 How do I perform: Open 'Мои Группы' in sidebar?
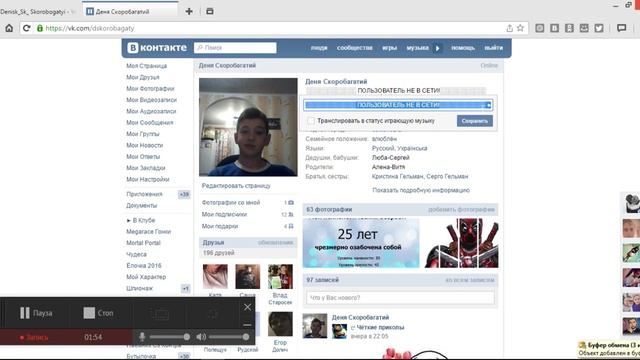coord(143,134)
